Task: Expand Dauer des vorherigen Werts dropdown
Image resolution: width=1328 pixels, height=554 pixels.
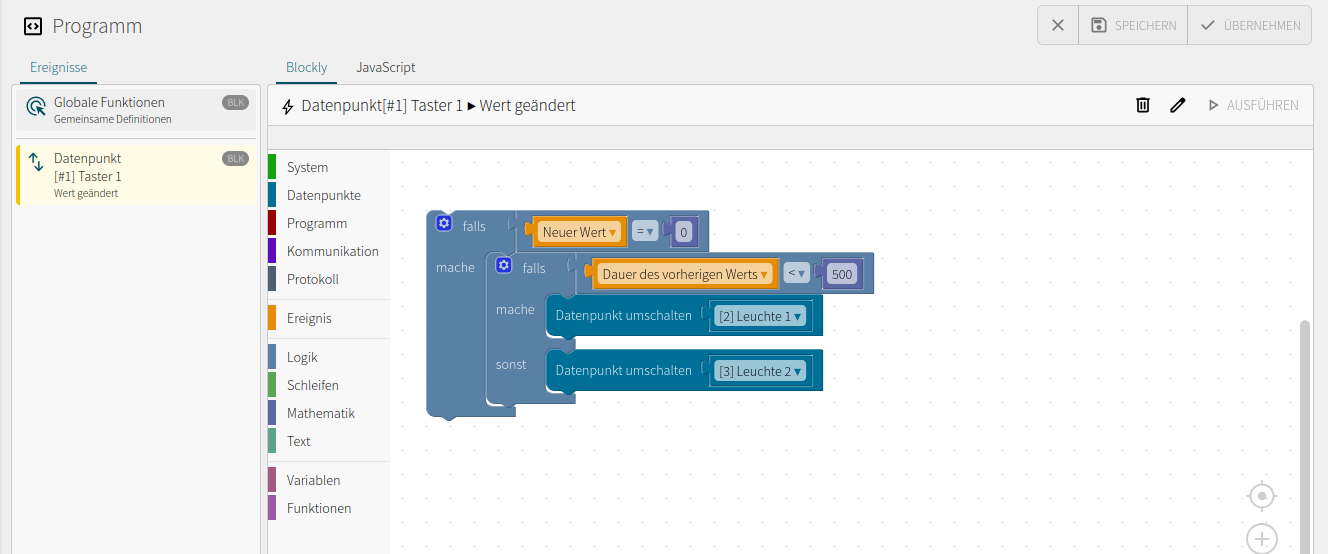Action: [686, 274]
